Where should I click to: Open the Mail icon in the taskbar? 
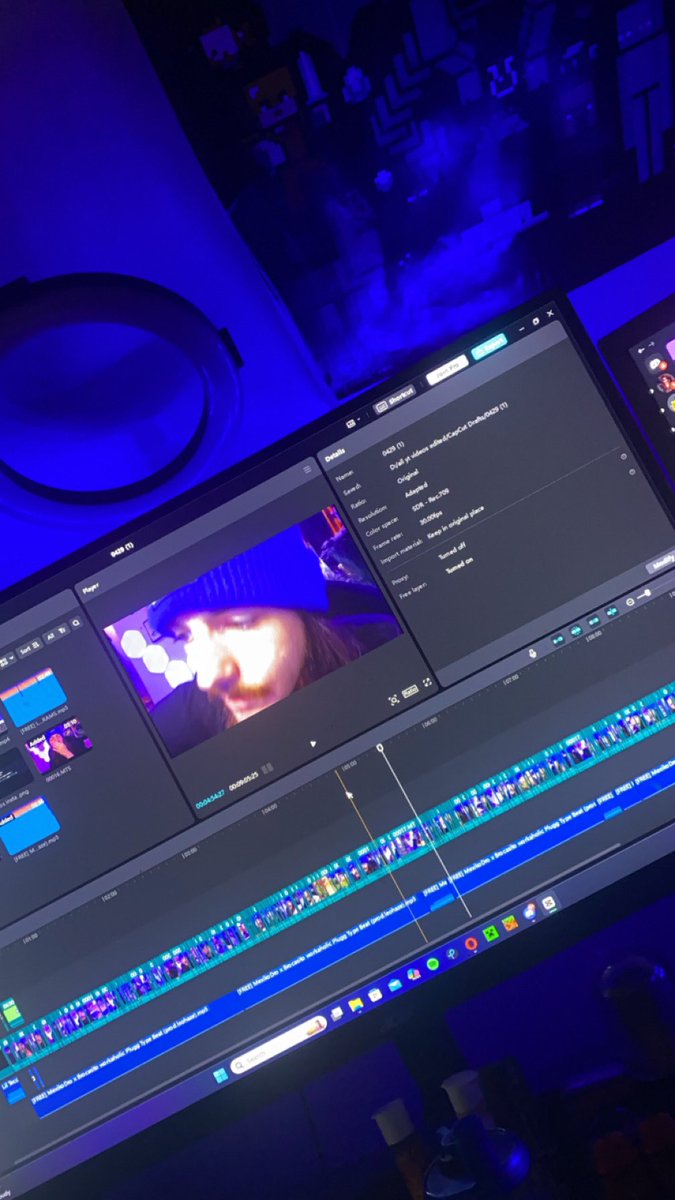(394, 985)
